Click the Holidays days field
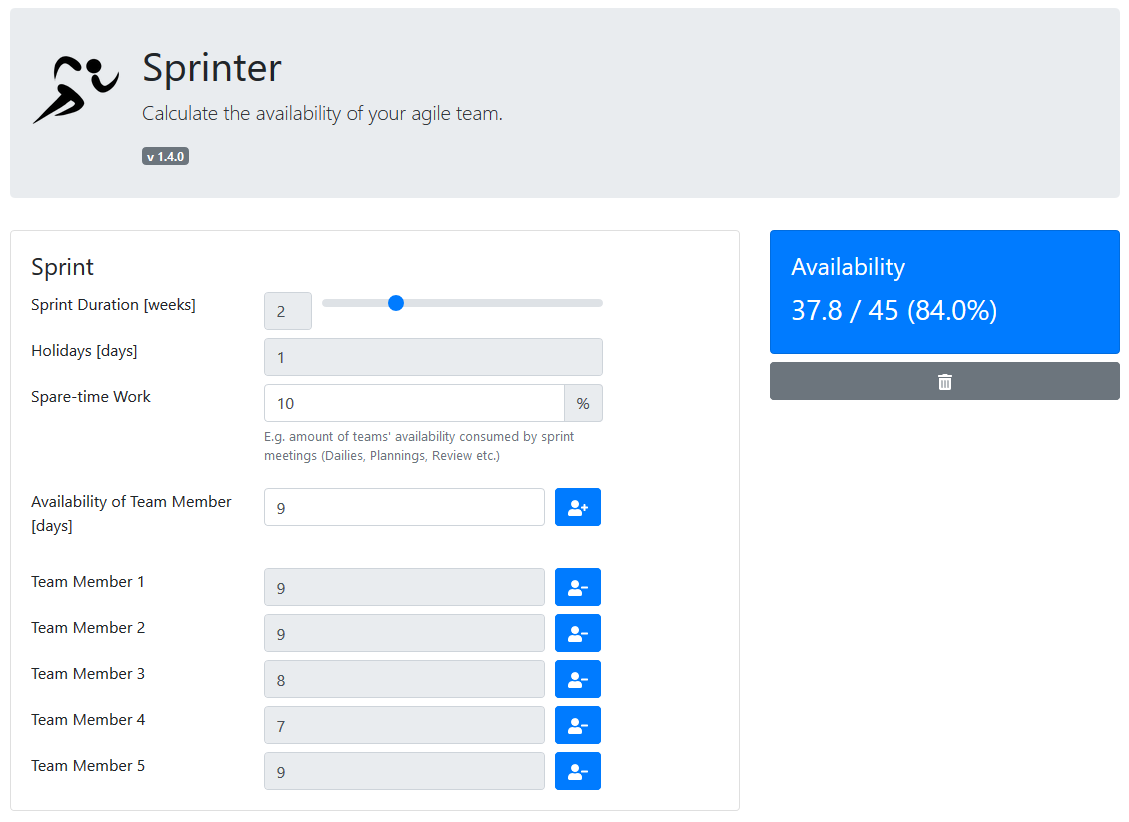The height and width of the screenshot is (822, 1129). (433, 357)
